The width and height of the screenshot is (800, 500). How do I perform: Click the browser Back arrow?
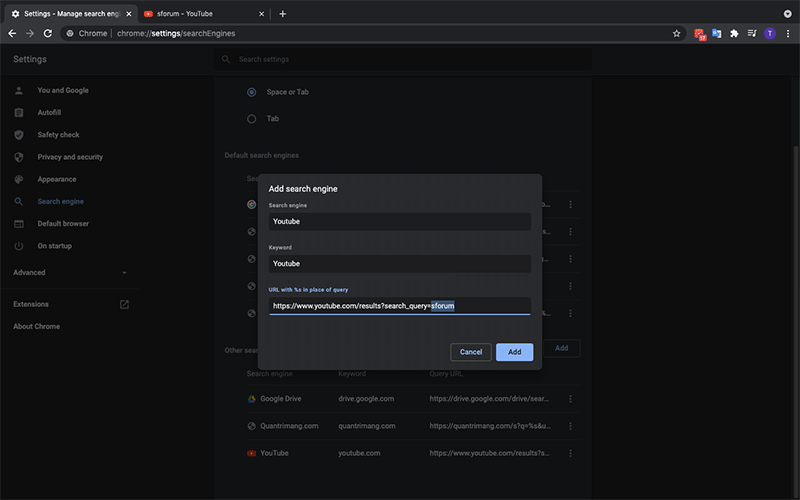(12, 33)
